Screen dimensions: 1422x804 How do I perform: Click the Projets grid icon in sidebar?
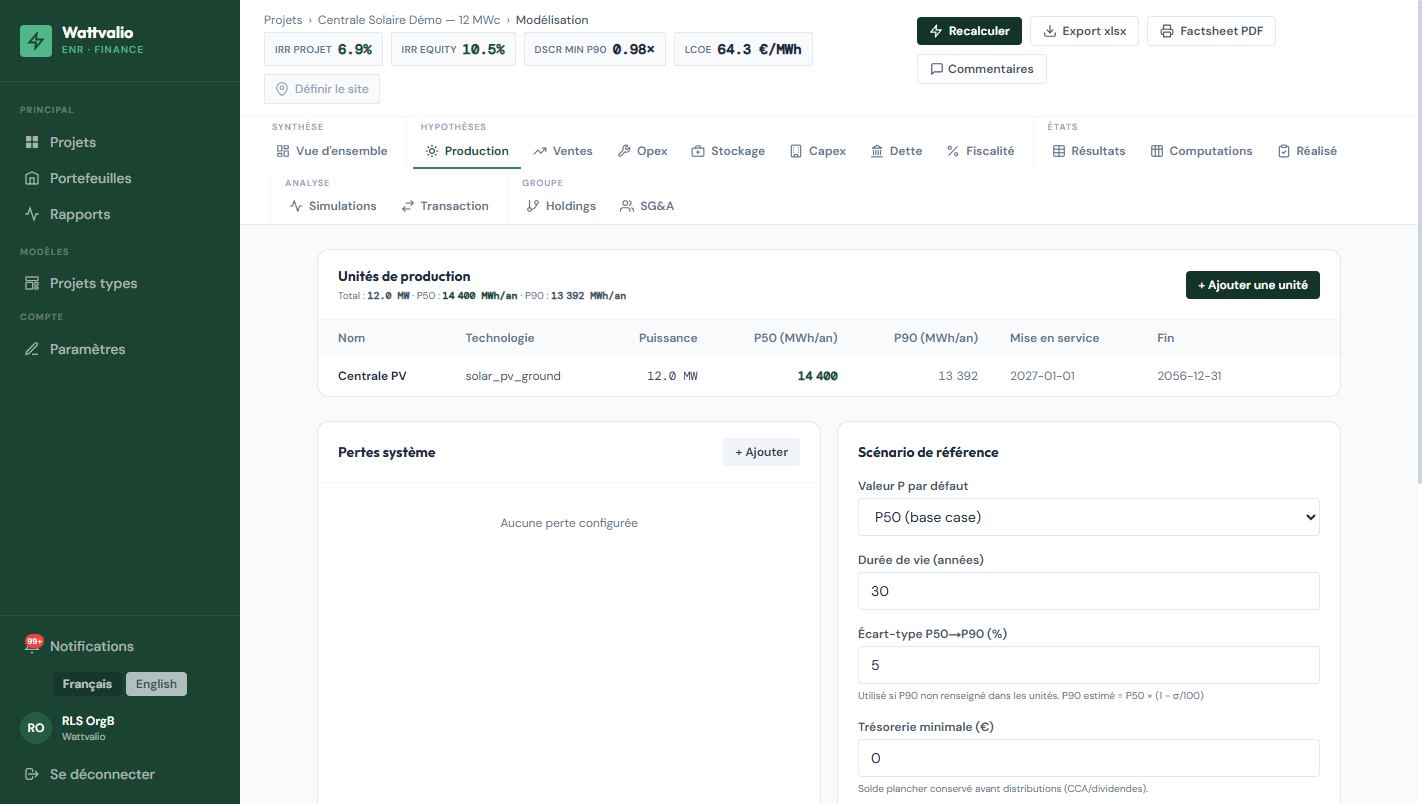click(32, 142)
